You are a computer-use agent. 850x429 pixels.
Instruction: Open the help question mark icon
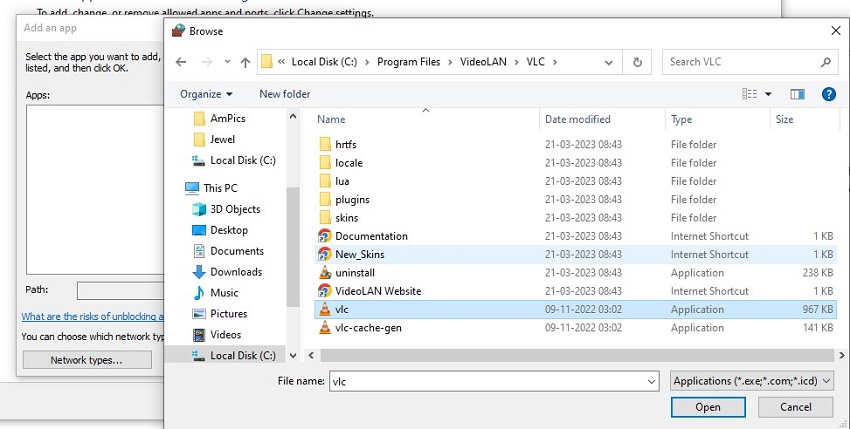coord(828,94)
